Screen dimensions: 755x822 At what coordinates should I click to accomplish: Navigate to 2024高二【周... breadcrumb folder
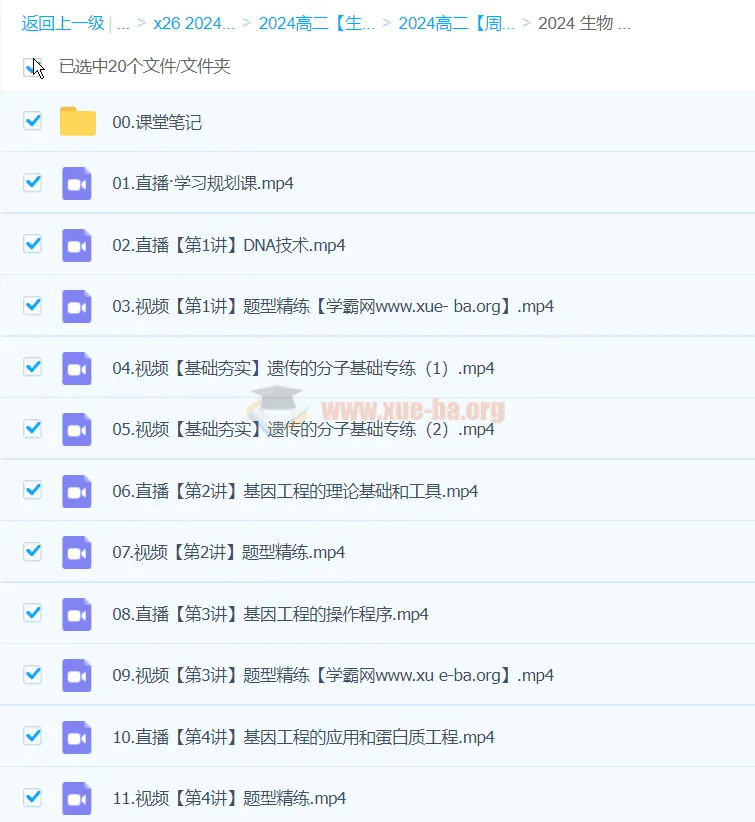pyautogui.click(x=457, y=24)
